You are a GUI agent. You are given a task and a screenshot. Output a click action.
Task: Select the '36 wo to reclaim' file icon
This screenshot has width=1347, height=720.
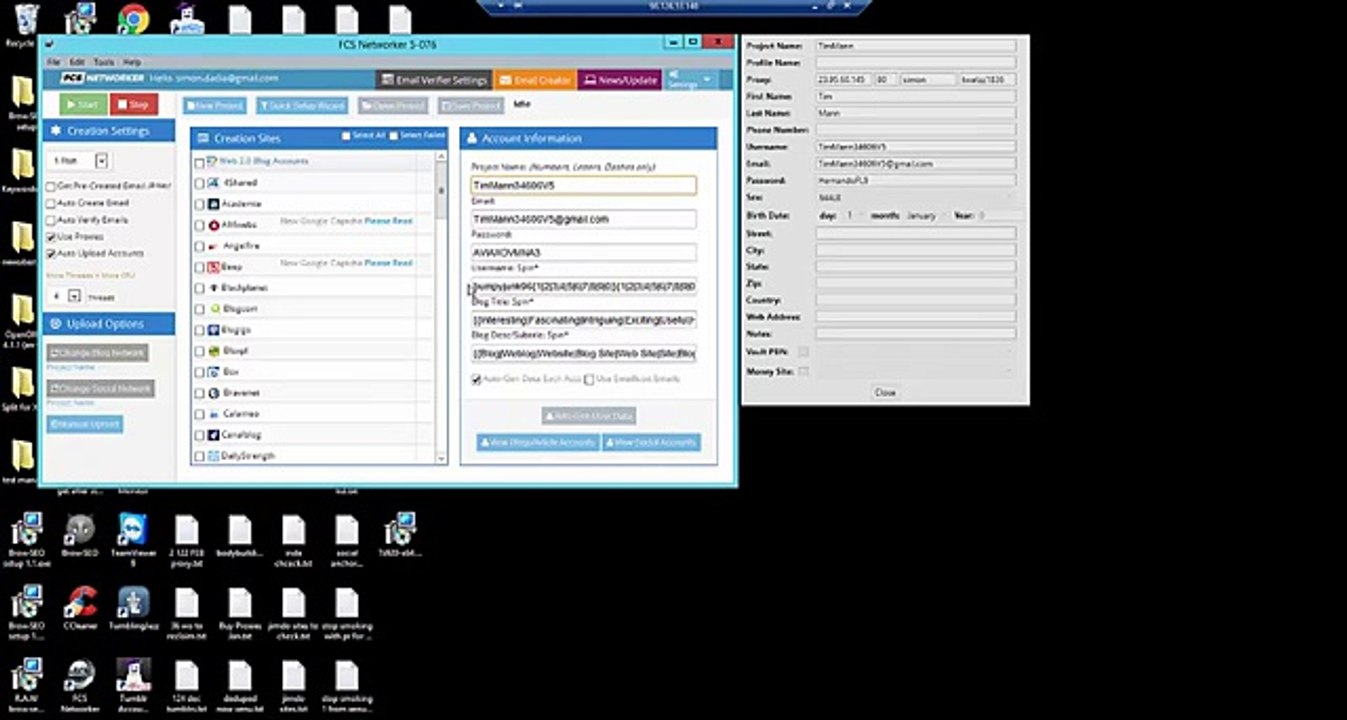[x=187, y=612]
